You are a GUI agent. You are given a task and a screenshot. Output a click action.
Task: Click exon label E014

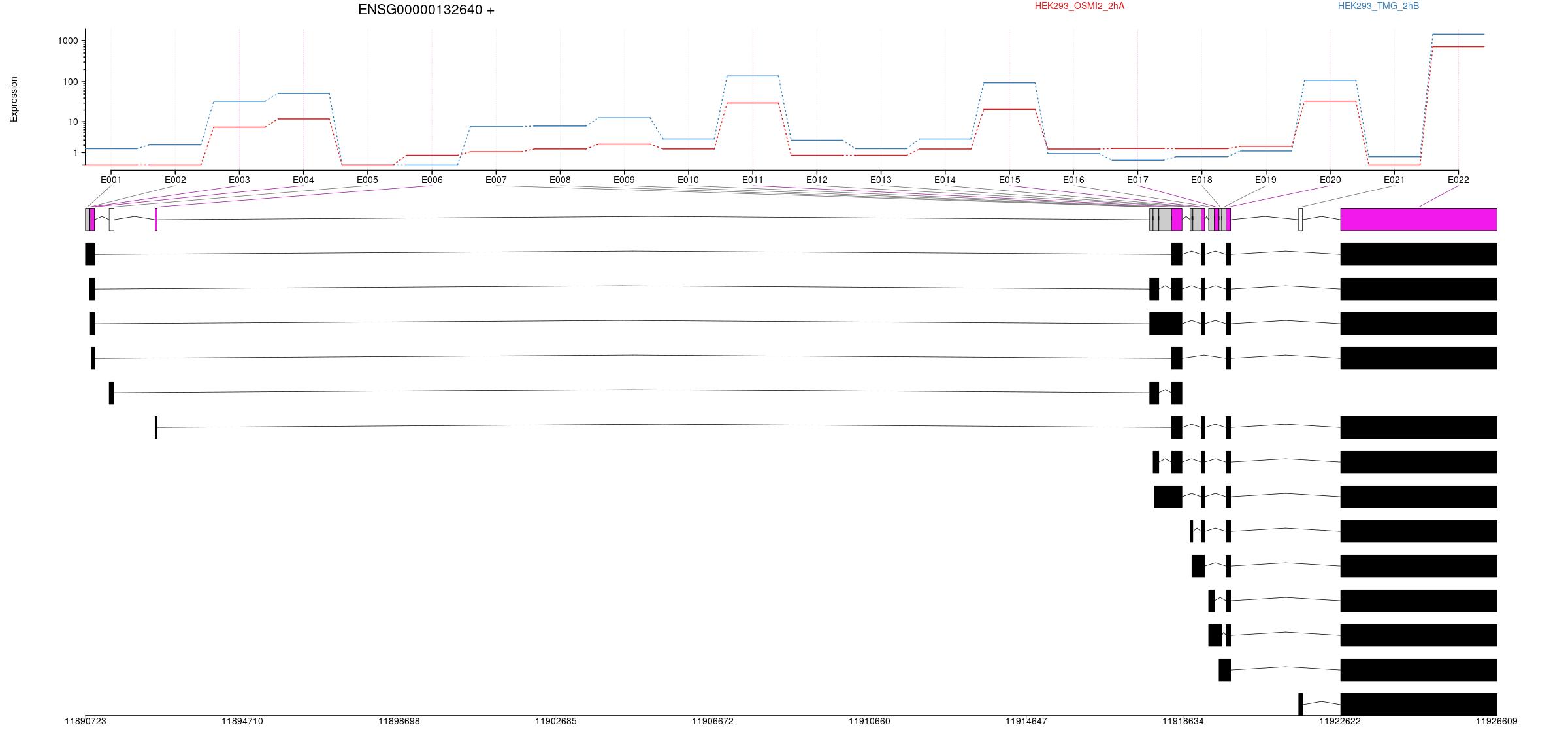[x=945, y=180]
